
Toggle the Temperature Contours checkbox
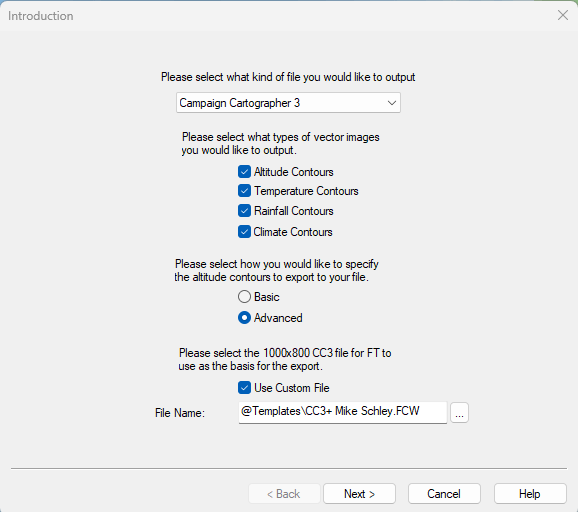[244, 191]
